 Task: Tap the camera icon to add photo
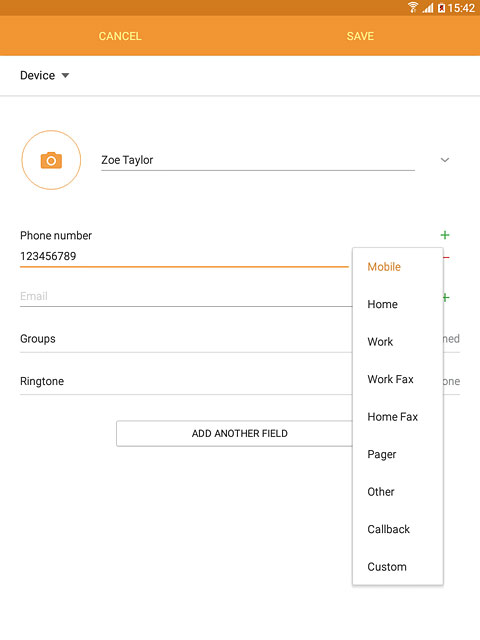tap(51, 160)
